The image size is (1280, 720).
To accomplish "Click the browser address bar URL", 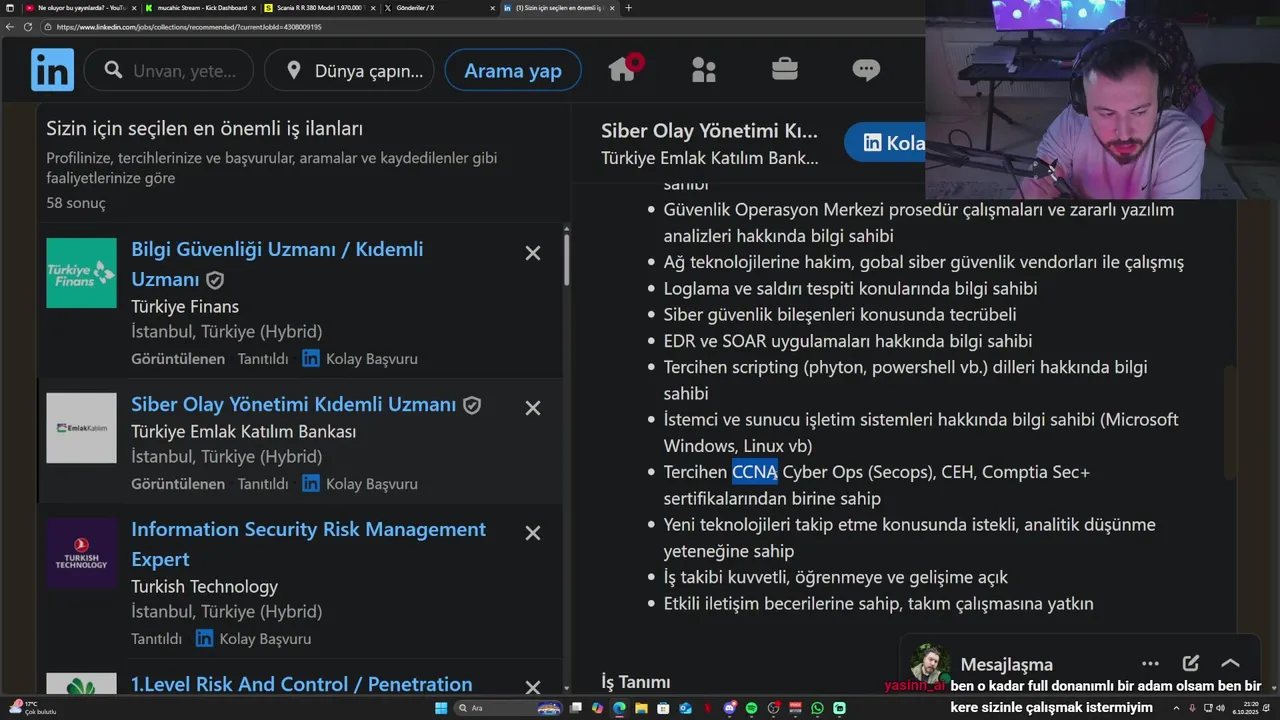I will tap(189, 27).
